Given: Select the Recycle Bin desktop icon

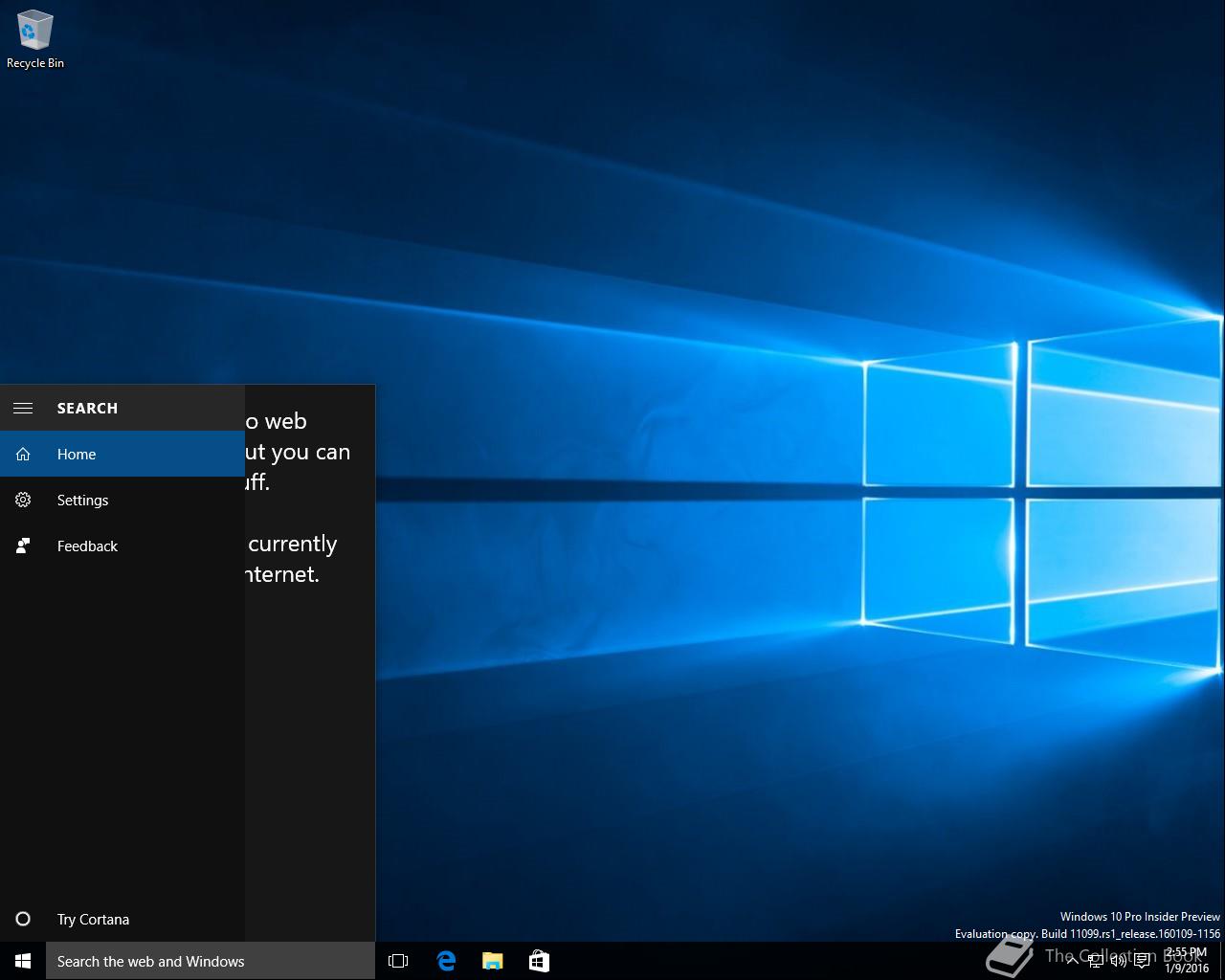Looking at the screenshot, I should (x=35, y=40).
